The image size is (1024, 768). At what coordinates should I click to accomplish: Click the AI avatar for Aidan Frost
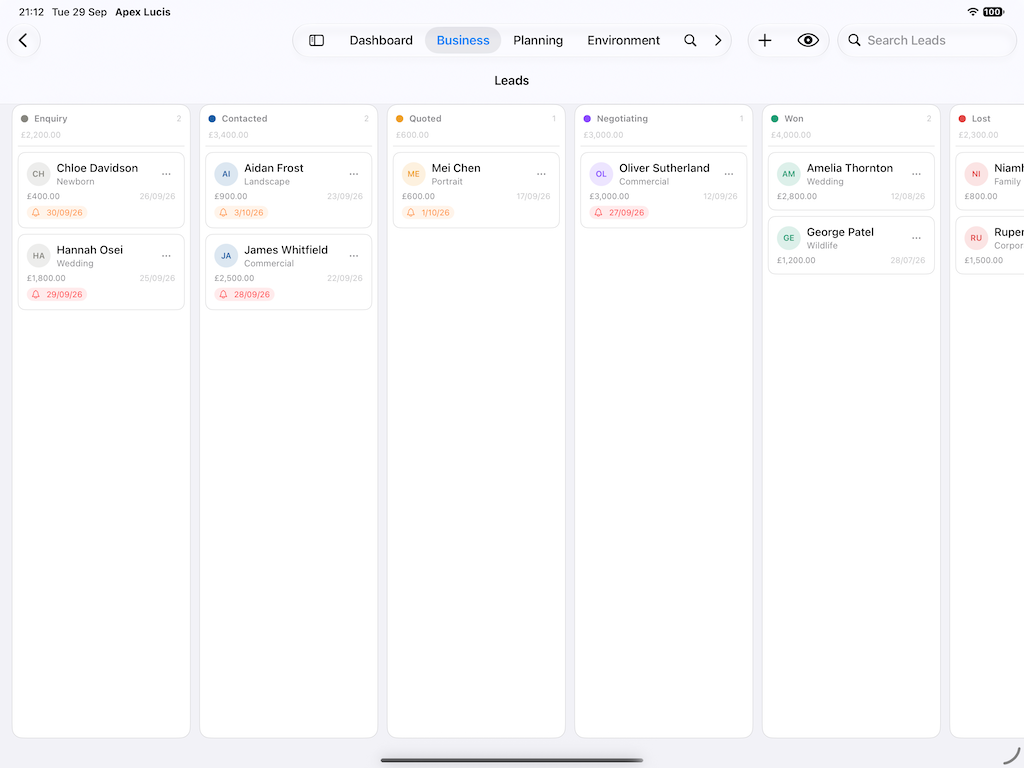tap(226, 174)
